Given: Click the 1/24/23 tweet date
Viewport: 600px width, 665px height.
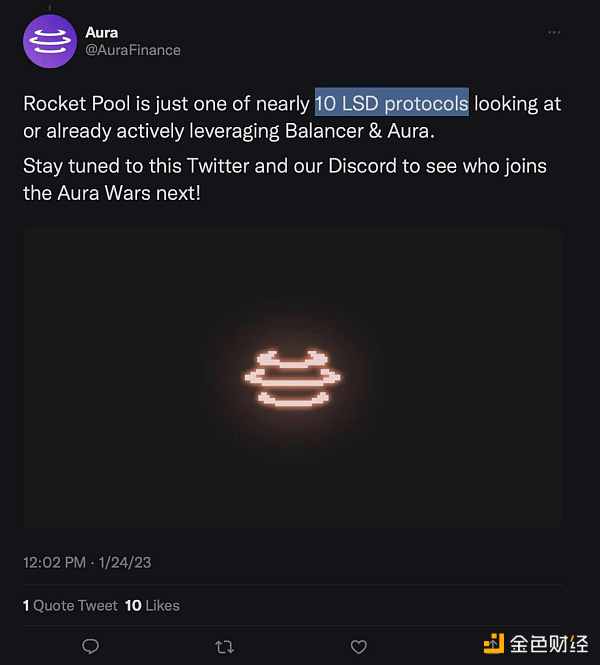Looking at the screenshot, I should click(x=125, y=563).
